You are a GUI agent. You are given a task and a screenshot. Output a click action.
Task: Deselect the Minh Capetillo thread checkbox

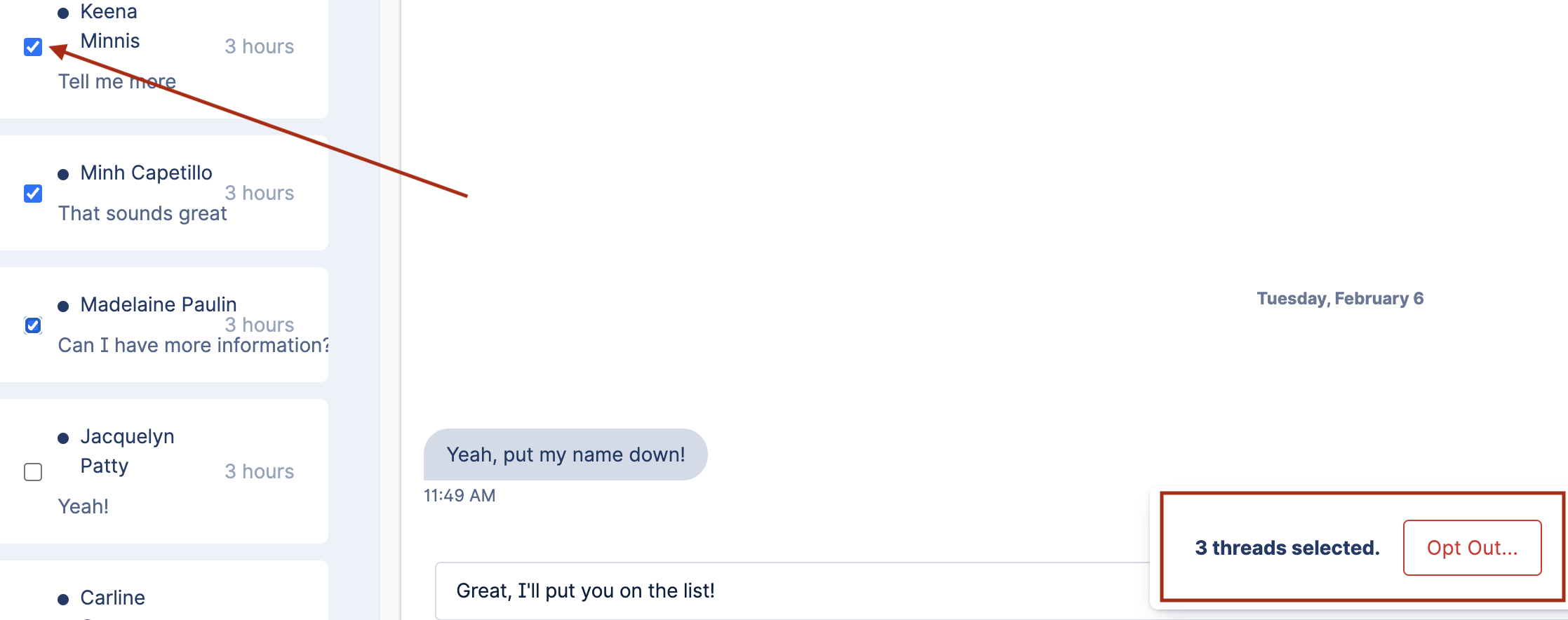pos(33,194)
